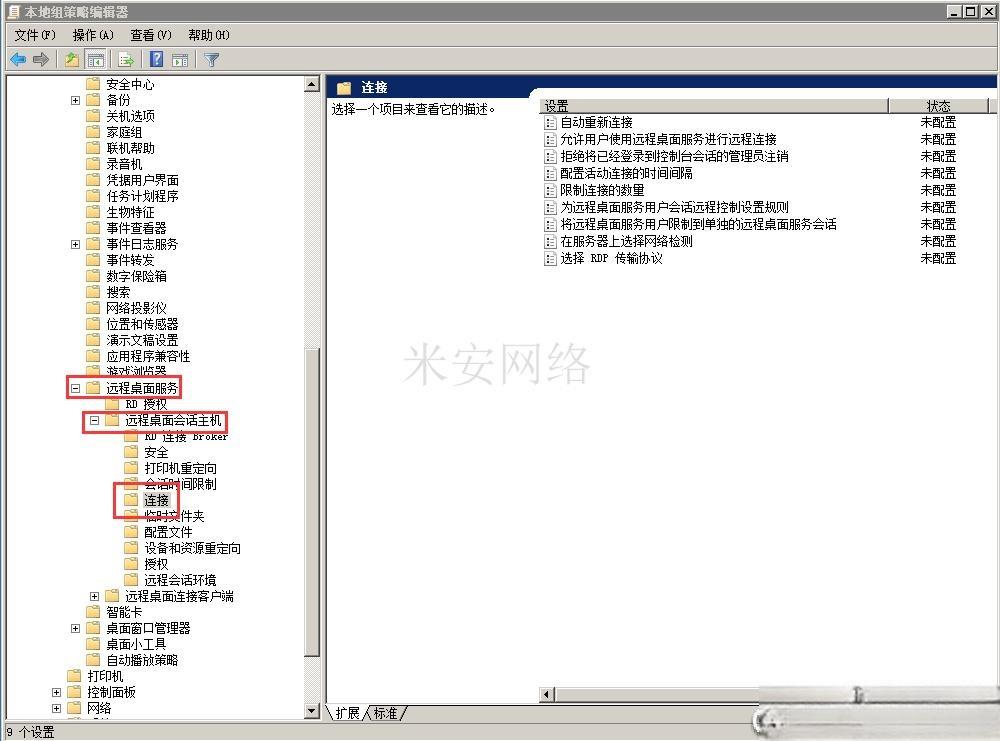Viewport: 1000px width, 741px height.
Task: Expand the 备份 tree node
Action: [x=75, y=101]
